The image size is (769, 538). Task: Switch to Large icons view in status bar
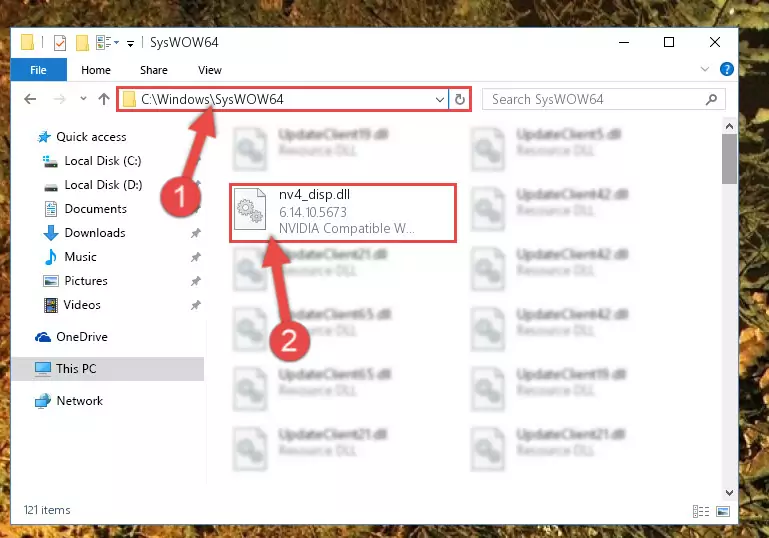723,512
